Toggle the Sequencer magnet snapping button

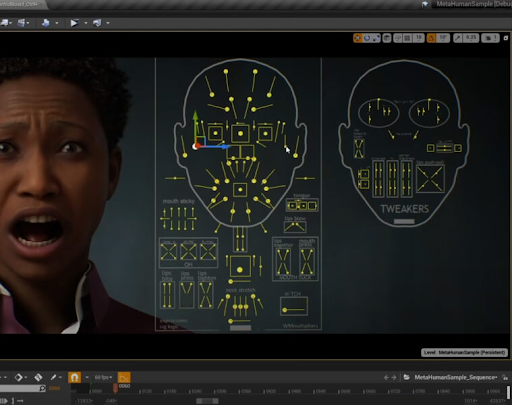(x=75, y=377)
